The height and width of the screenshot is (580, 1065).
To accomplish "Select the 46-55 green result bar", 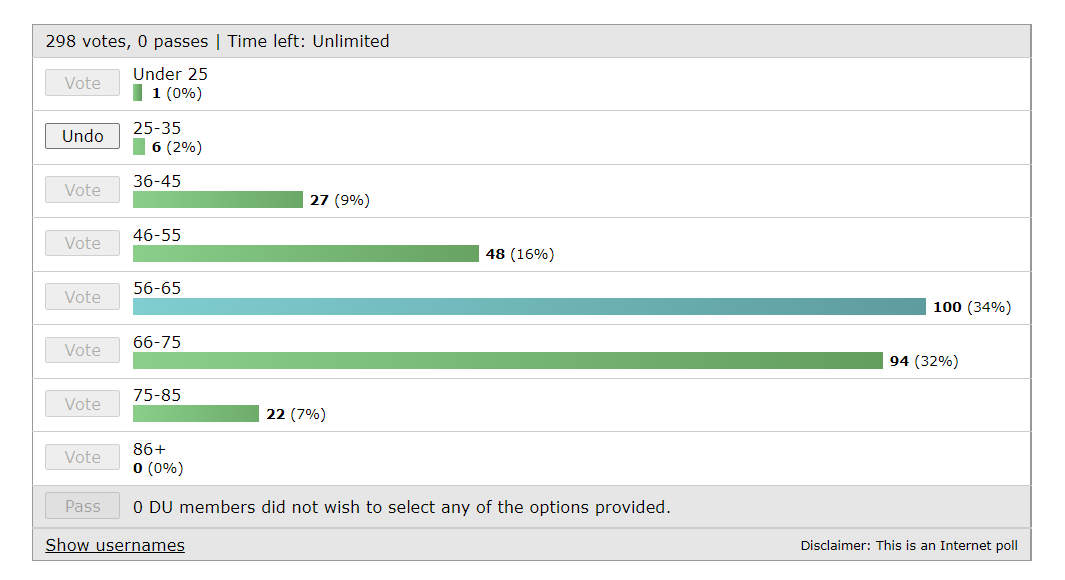I will click(x=305, y=254).
